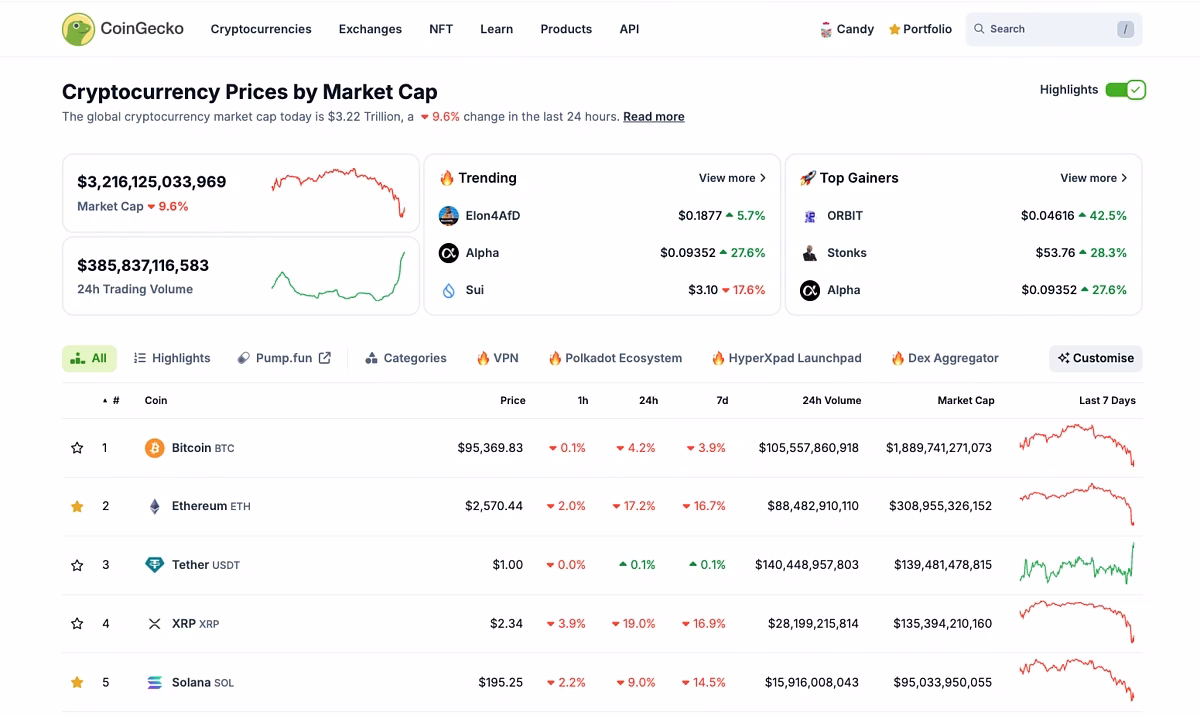Expand Trending with View more

tap(732, 178)
